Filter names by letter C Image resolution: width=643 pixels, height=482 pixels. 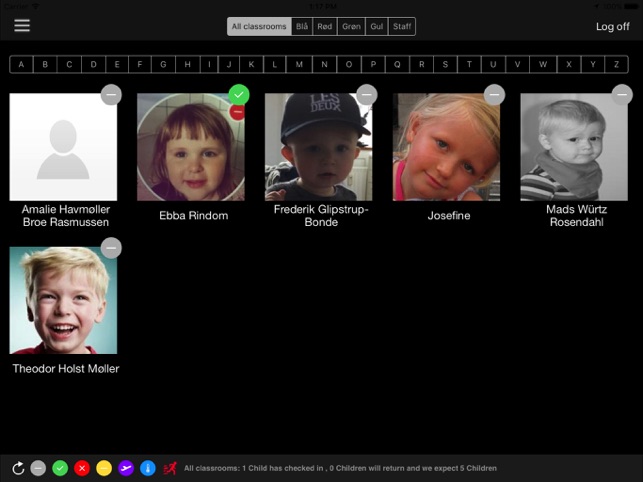click(69, 64)
